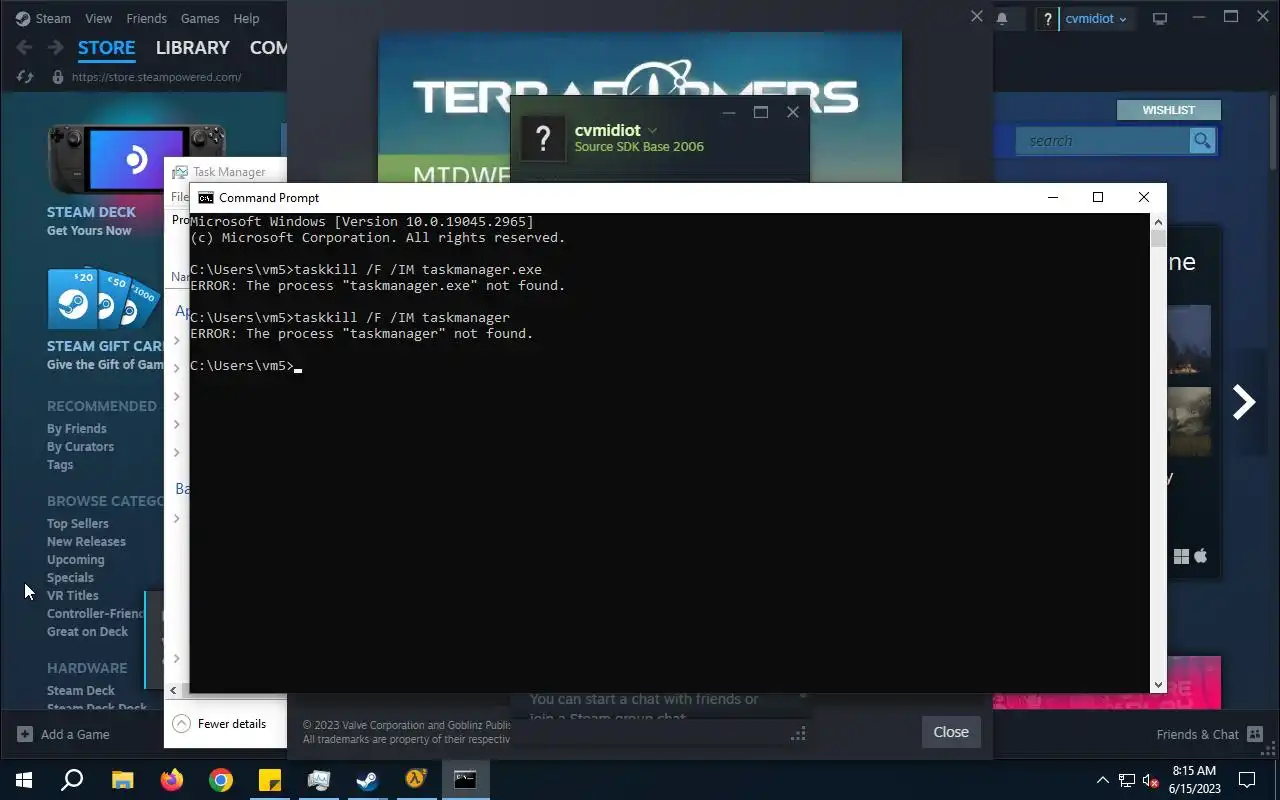The height and width of the screenshot is (800, 1280).
Task: Reload the Steam store page
Action: [26, 77]
